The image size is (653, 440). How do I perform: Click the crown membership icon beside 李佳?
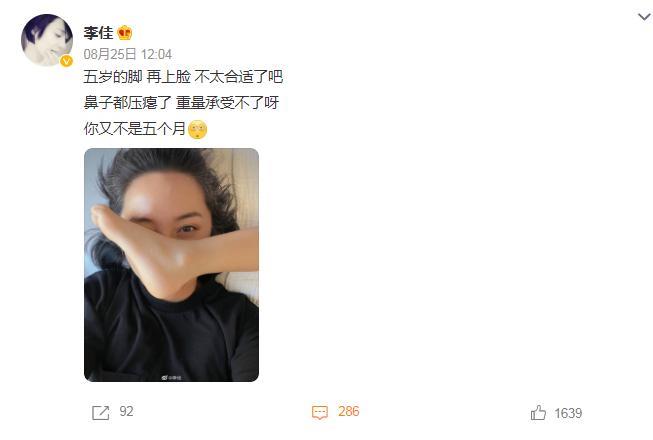tap(125, 32)
